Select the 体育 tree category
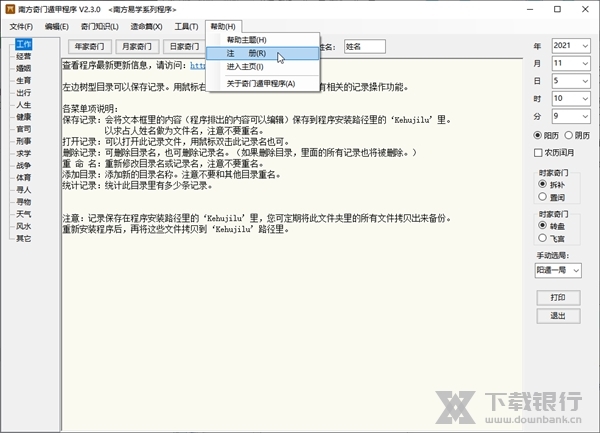Image resolution: width=600 pixels, height=433 pixels. click(x=23, y=178)
